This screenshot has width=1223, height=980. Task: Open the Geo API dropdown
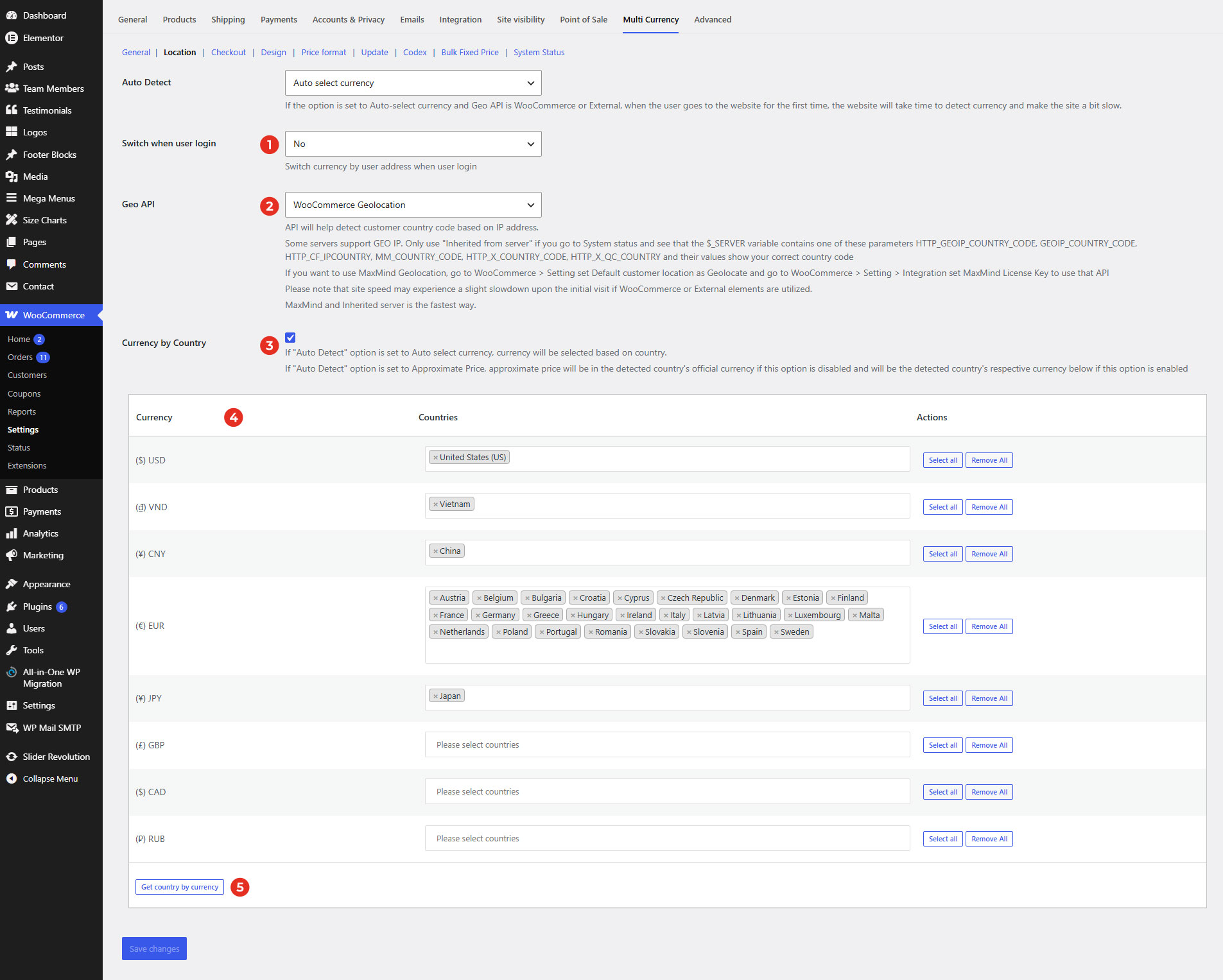[413, 205]
